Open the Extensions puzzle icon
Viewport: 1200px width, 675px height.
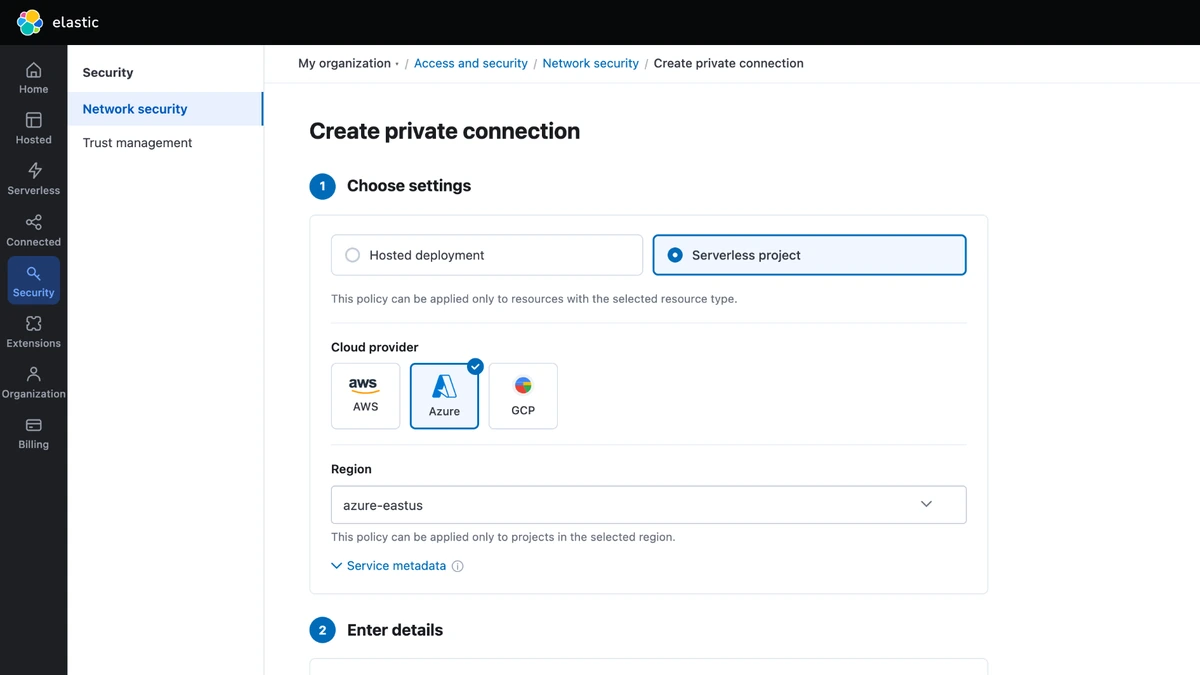click(x=33, y=323)
